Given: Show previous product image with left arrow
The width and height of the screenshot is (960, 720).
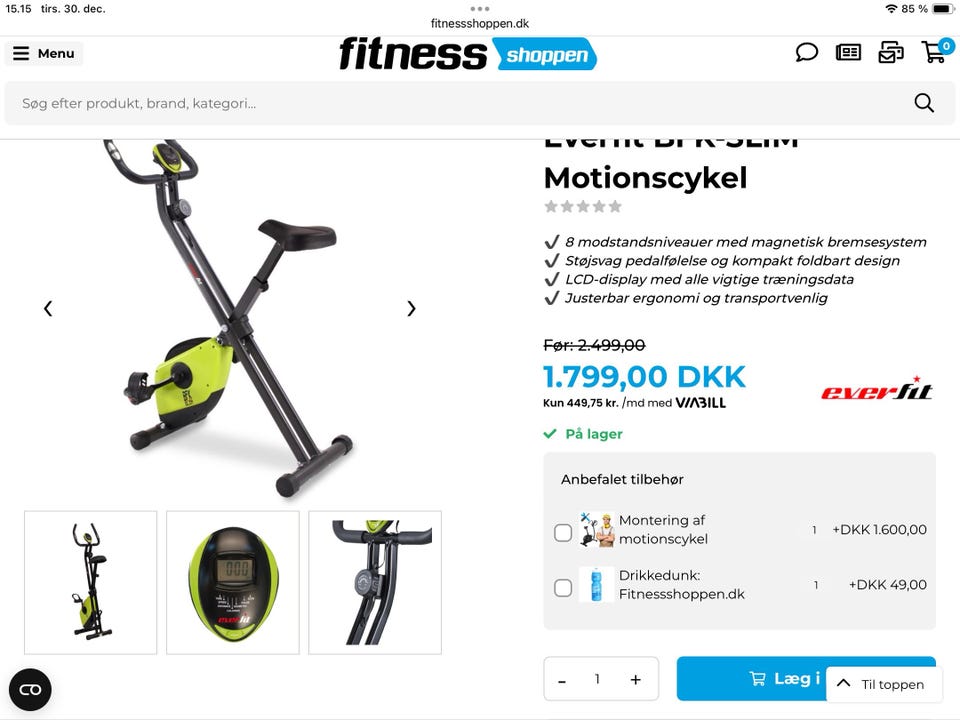Looking at the screenshot, I should (48, 309).
